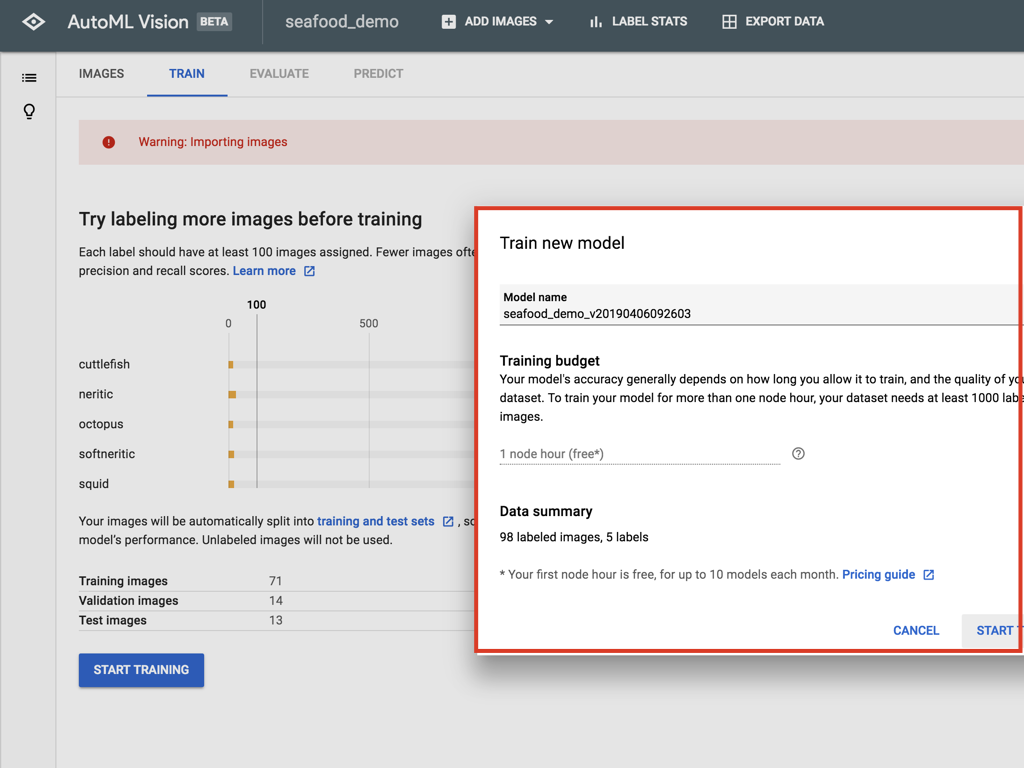
Task: Click the AutoML Vision logo icon
Action: (x=33, y=22)
